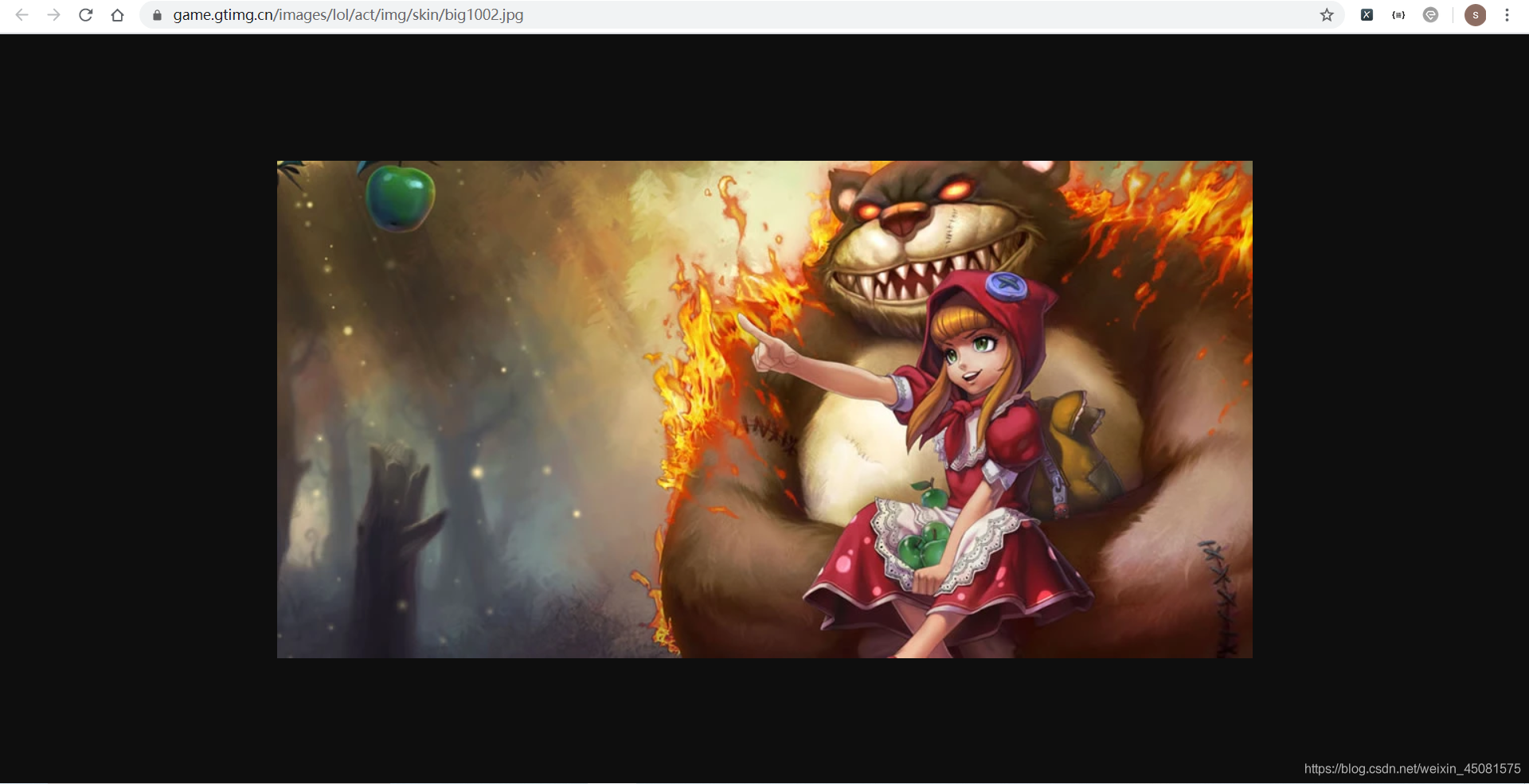Open the gray circular extension icon
1529x784 pixels.
click(1431, 15)
